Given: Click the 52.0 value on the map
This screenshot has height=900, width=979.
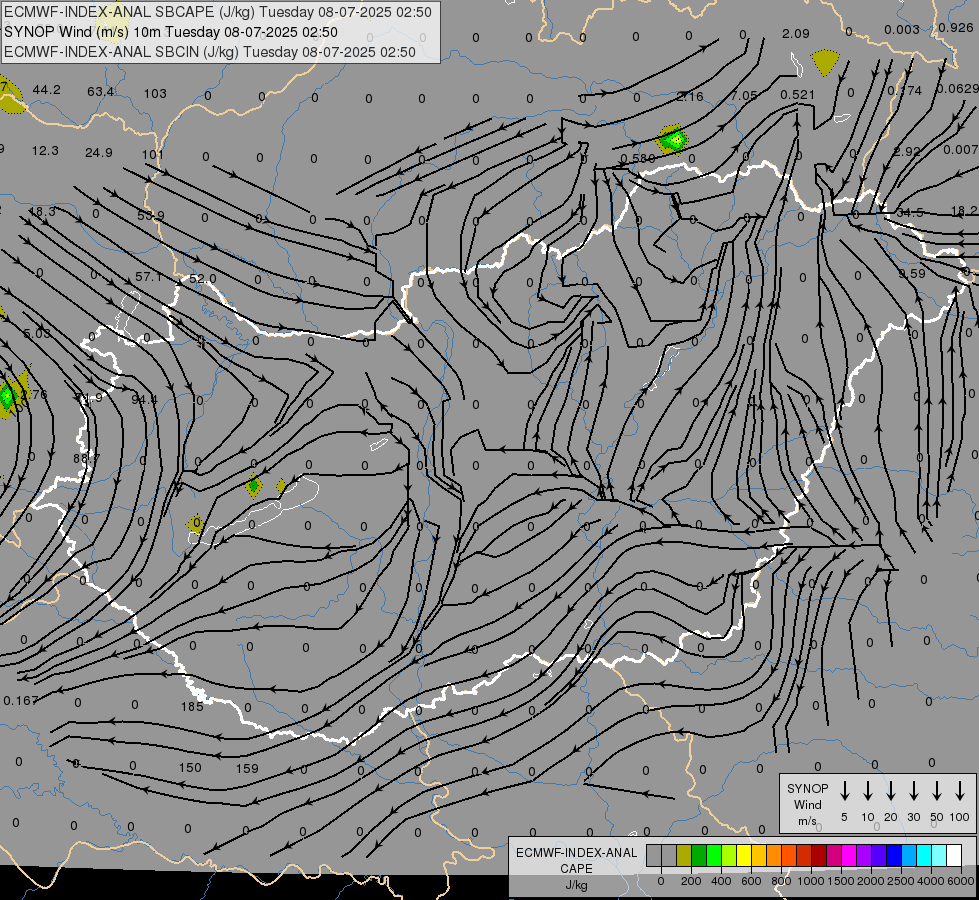Looking at the screenshot, I should (202, 279).
